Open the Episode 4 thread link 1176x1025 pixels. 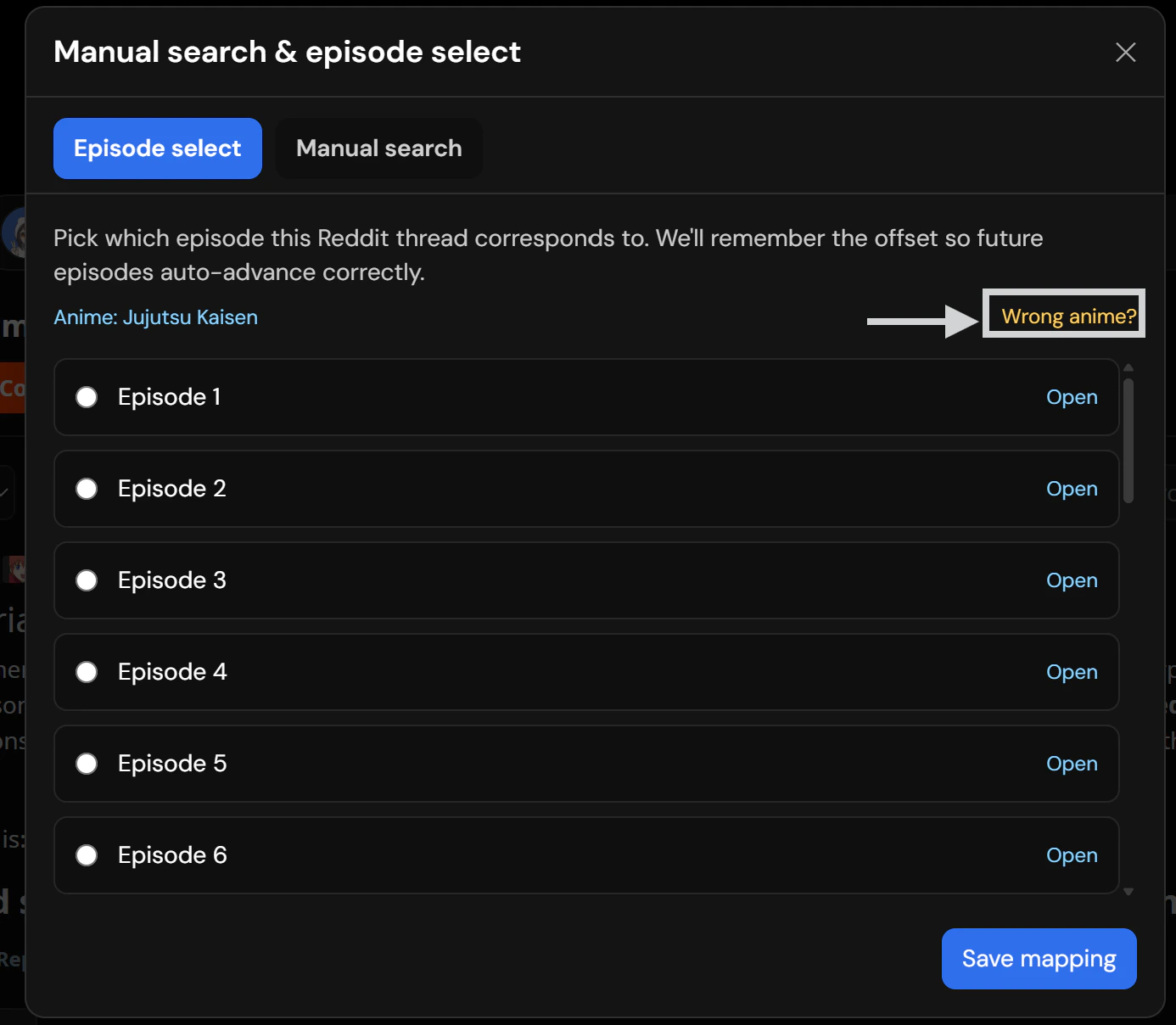1072,672
